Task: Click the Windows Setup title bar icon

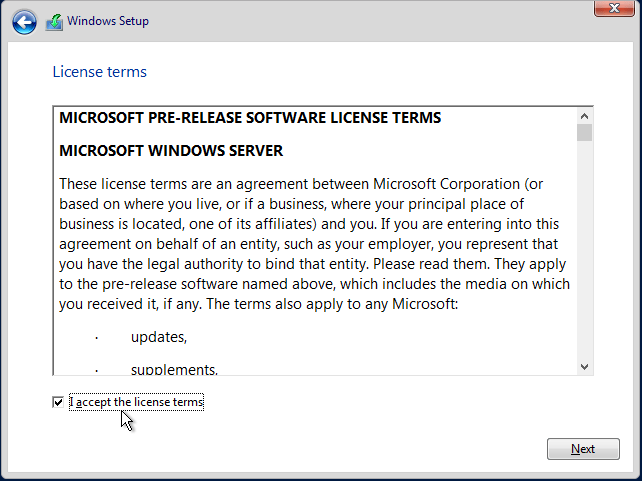Action: (x=54, y=22)
